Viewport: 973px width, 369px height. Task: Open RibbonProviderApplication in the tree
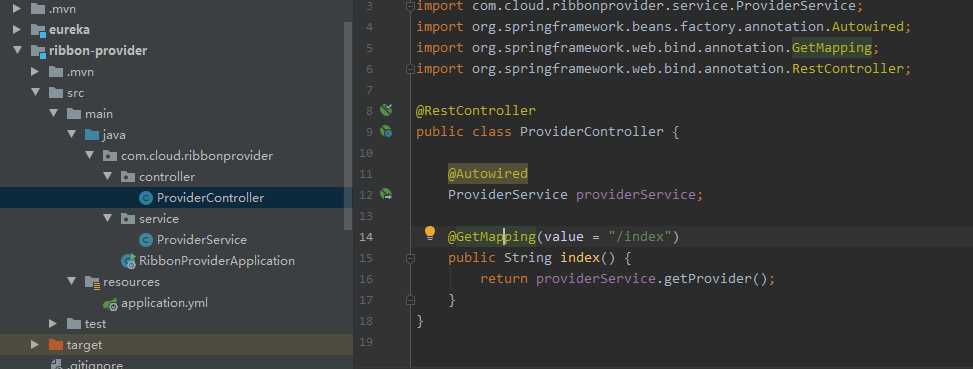coord(217,261)
